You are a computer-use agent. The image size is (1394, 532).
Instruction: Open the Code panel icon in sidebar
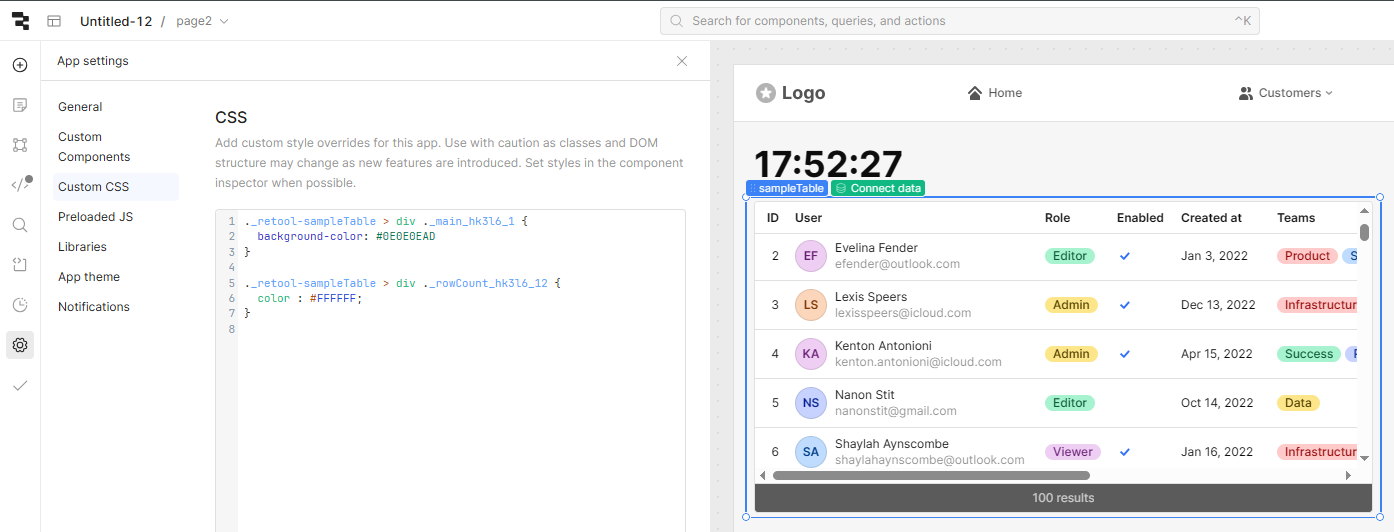click(x=20, y=185)
